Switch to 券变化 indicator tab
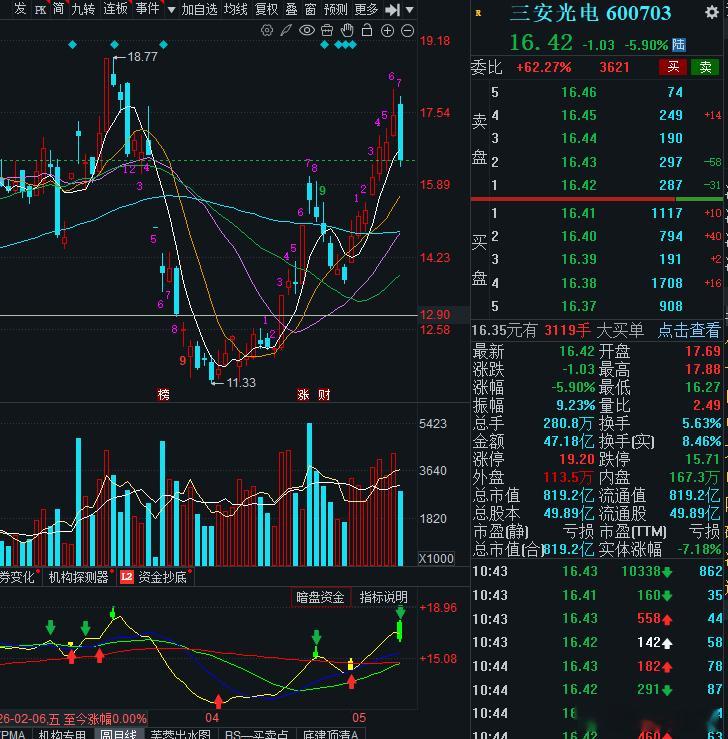Viewport: 728px width, 739px height. 18,577
